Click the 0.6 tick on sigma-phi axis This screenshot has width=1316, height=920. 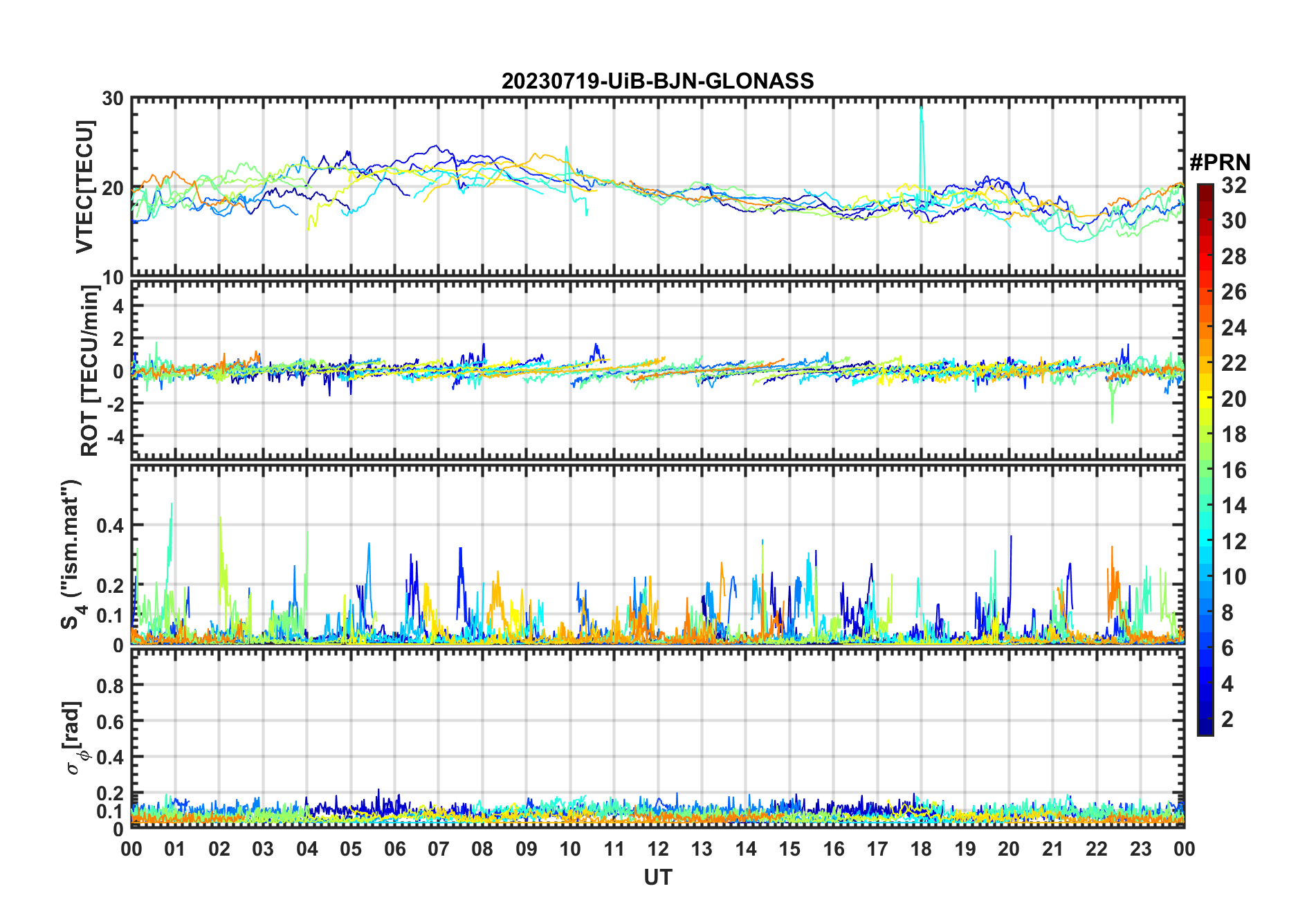click(x=110, y=721)
